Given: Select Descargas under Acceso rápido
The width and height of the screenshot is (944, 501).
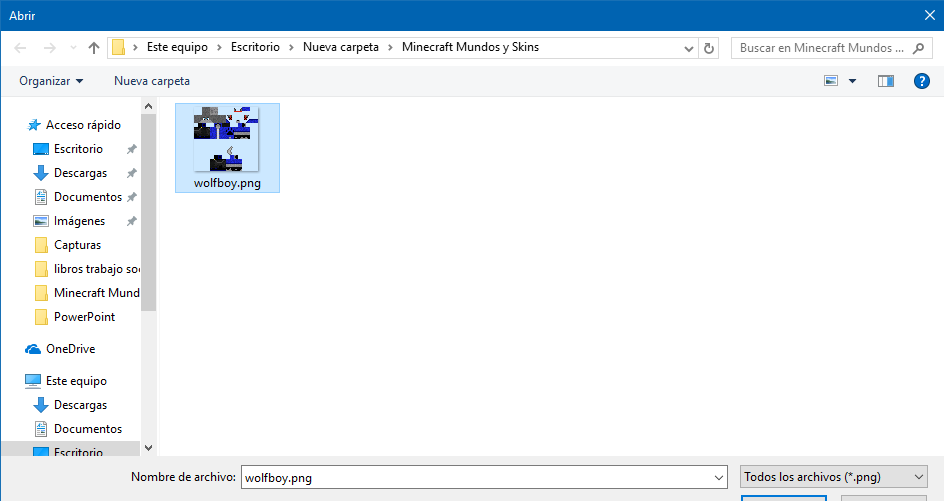Looking at the screenshot, I should (x=80, y=173).
